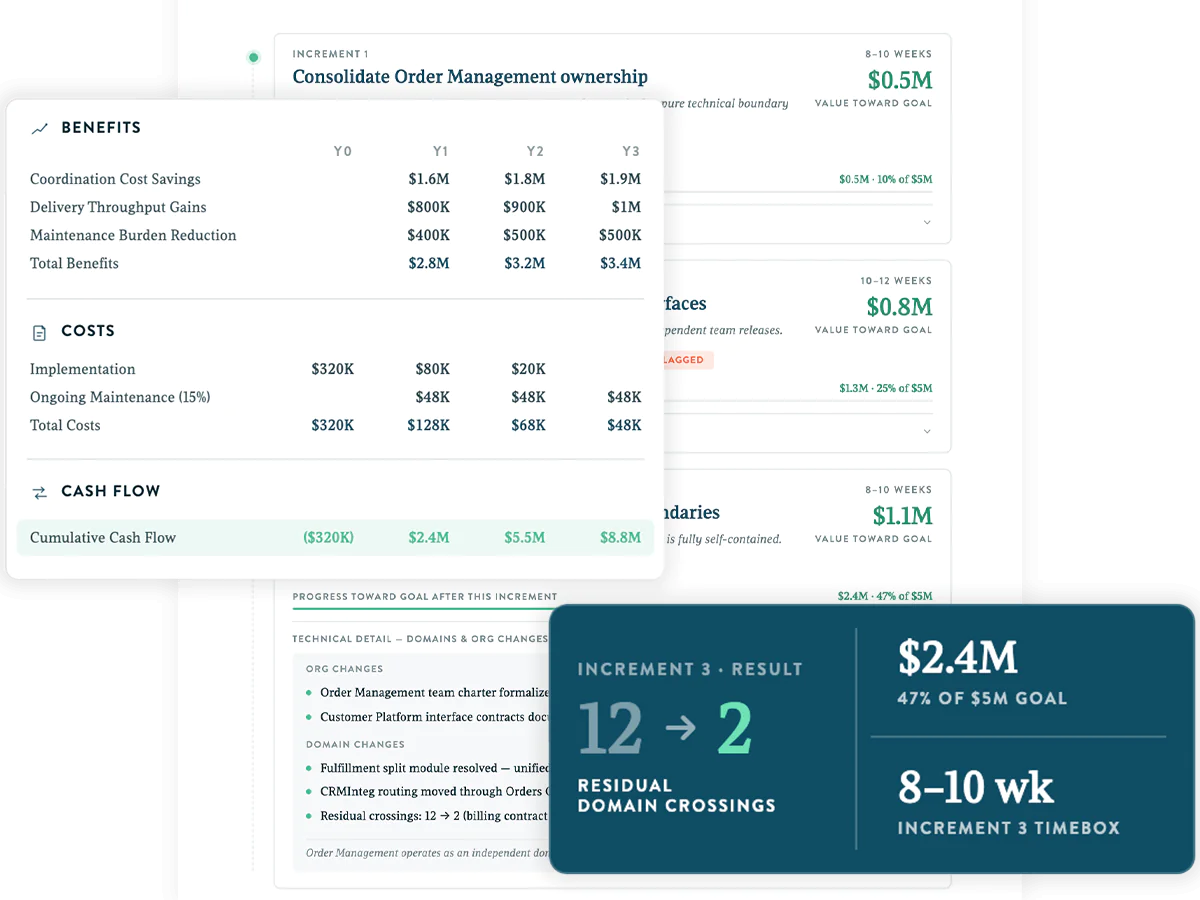Click Total Benefits Y2 value $3.2M
This screenshot has width=1200, height=900.
[525, 263]
